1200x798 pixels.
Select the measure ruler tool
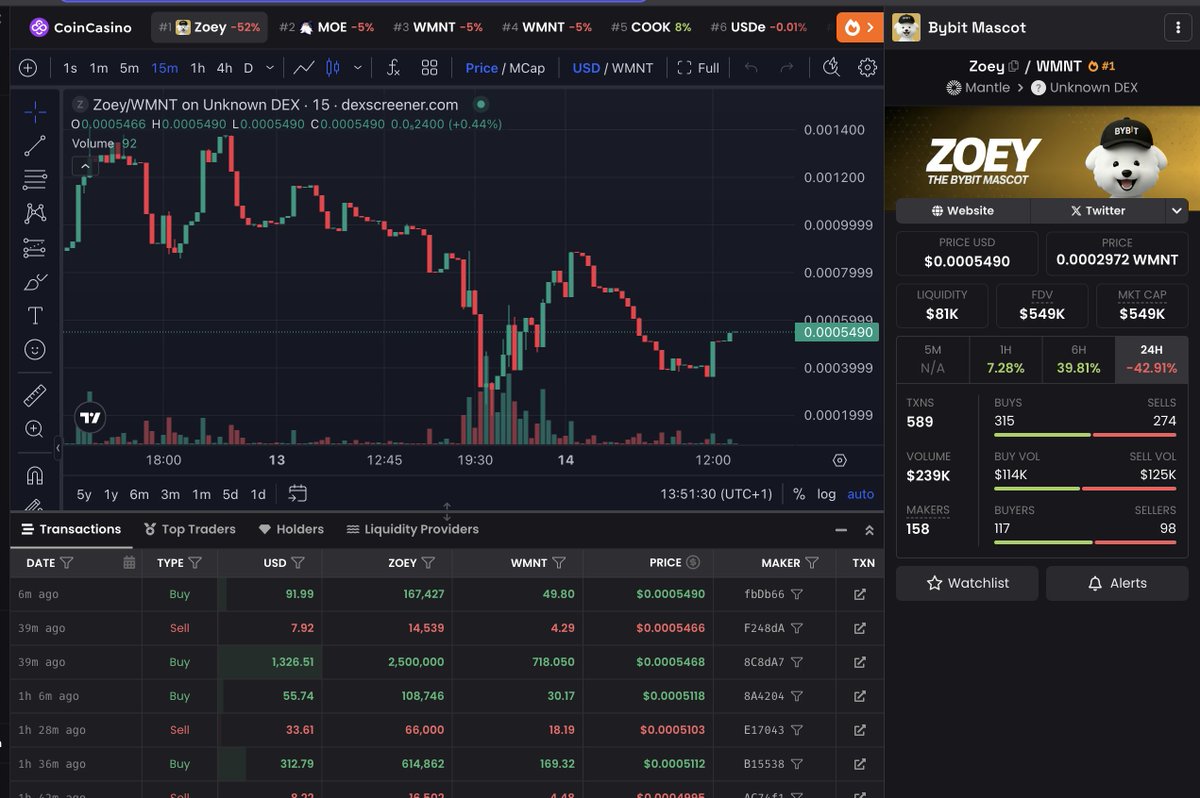point(33,394)
